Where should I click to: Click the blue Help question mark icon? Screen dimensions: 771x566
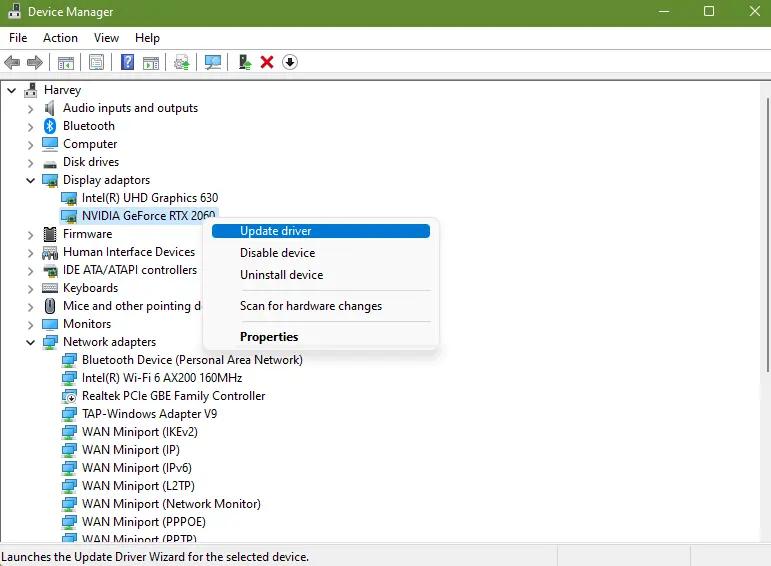tap(127, 62)
